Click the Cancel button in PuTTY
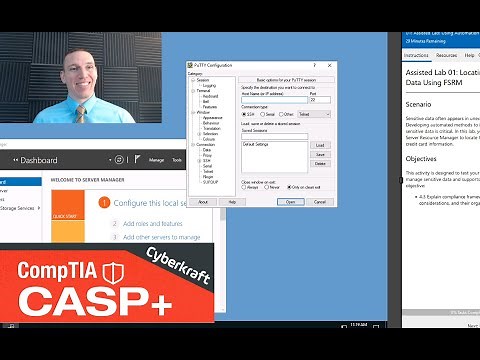This screenshot has height=360, width=480. pos(320,202)
